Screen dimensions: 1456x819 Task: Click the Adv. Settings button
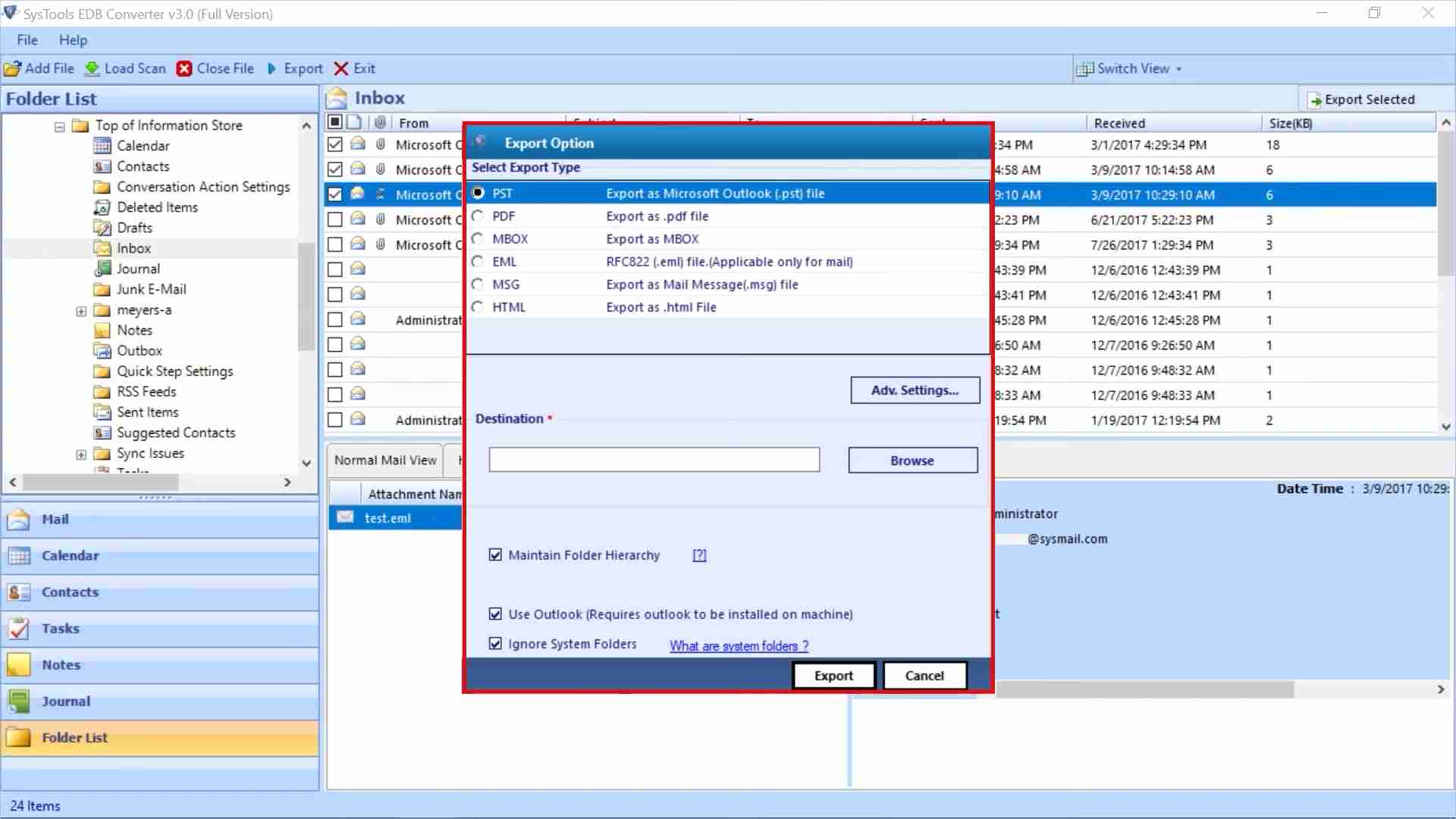tap(915, 390)
